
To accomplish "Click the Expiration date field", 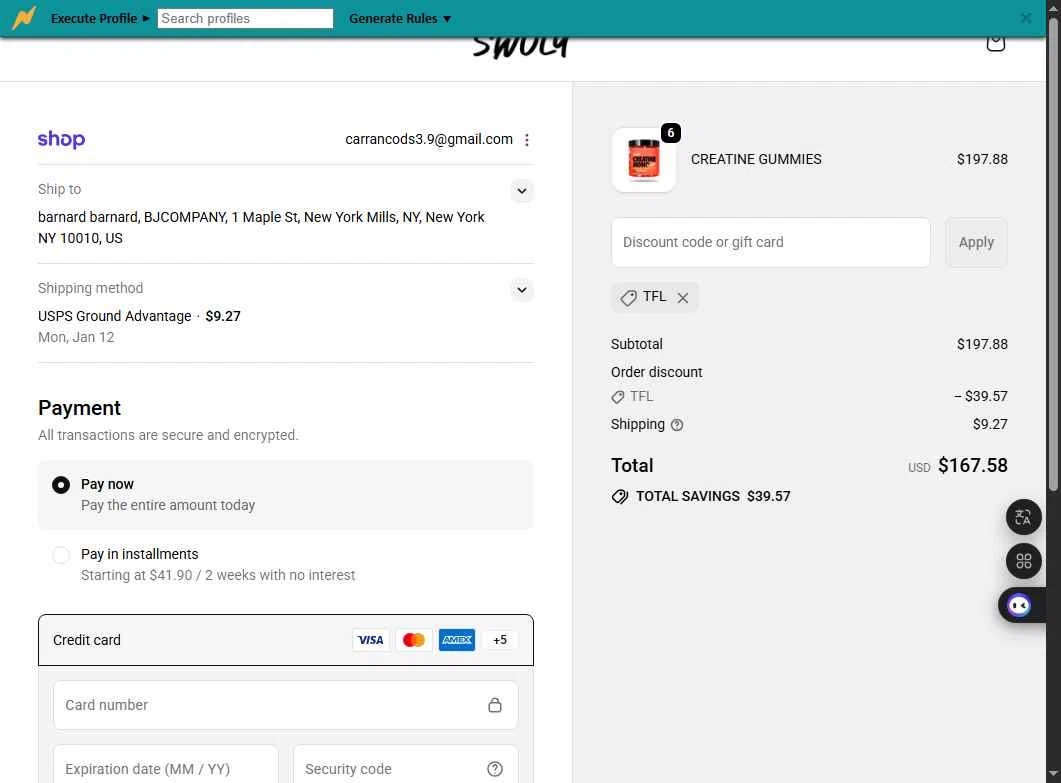I will pos(166,765).
